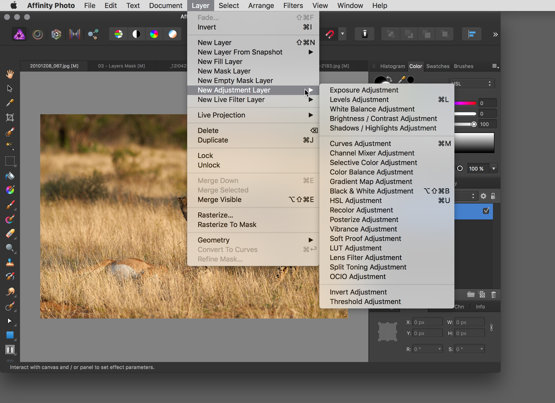Open the Liquify persona icon
The width and height of the screenshot is (555, 403).
(38, 34)
